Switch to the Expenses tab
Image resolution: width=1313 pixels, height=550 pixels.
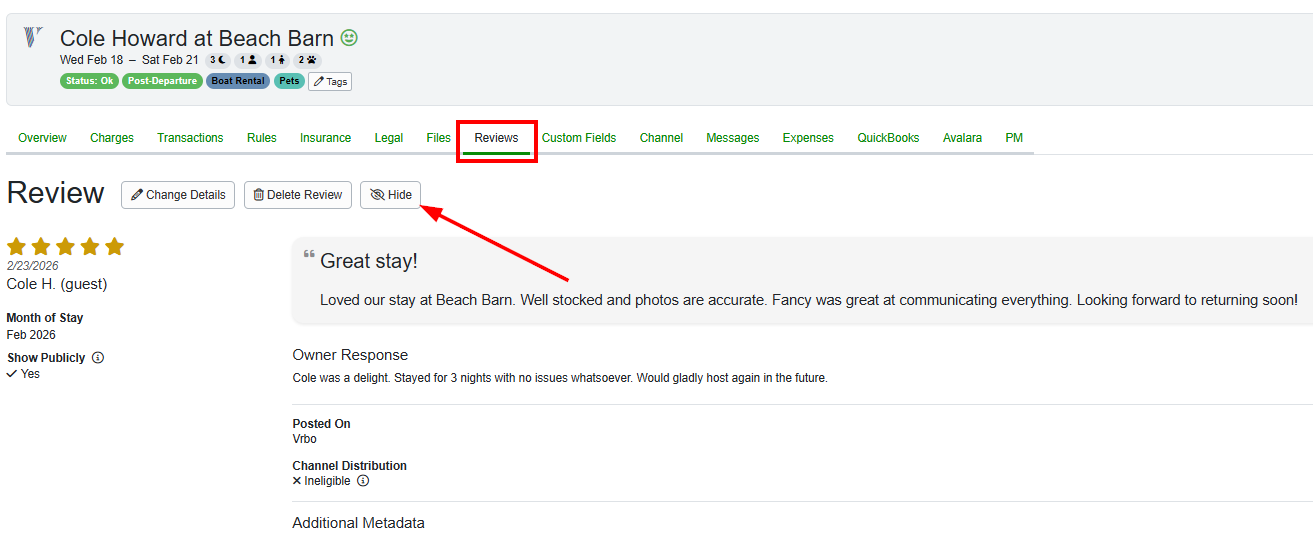coord(808,138)
